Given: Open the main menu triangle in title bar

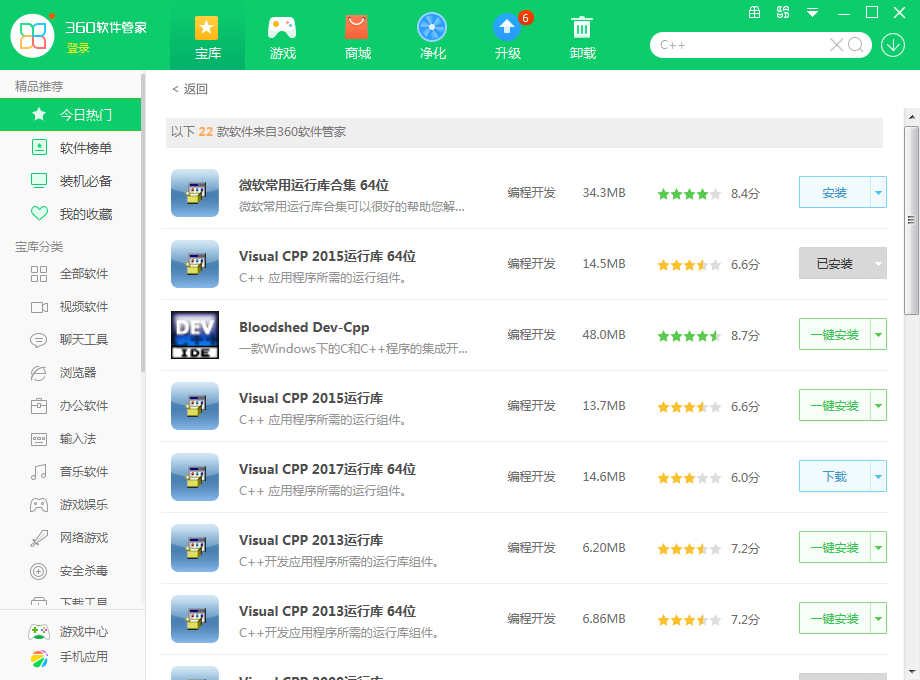Looking at the screenshot, I should (x=812, y=12).
